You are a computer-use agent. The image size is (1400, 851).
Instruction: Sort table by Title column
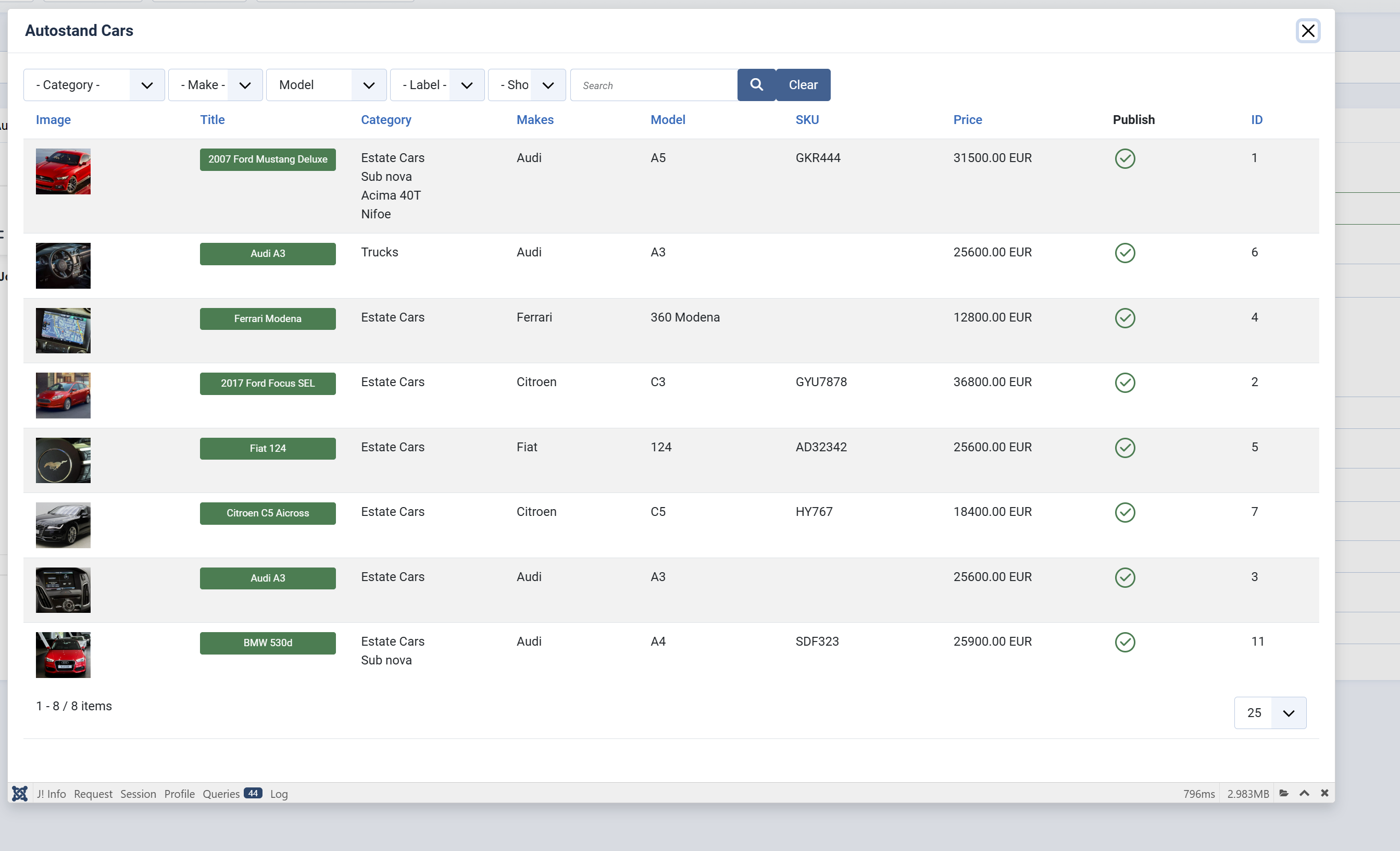[213, 119]
